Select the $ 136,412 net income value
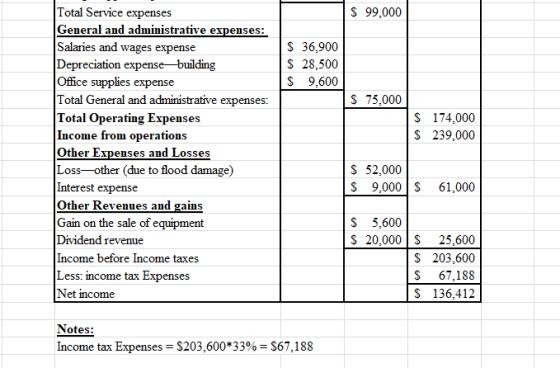The width and height of the screenshot is (560, 368). 444,294
